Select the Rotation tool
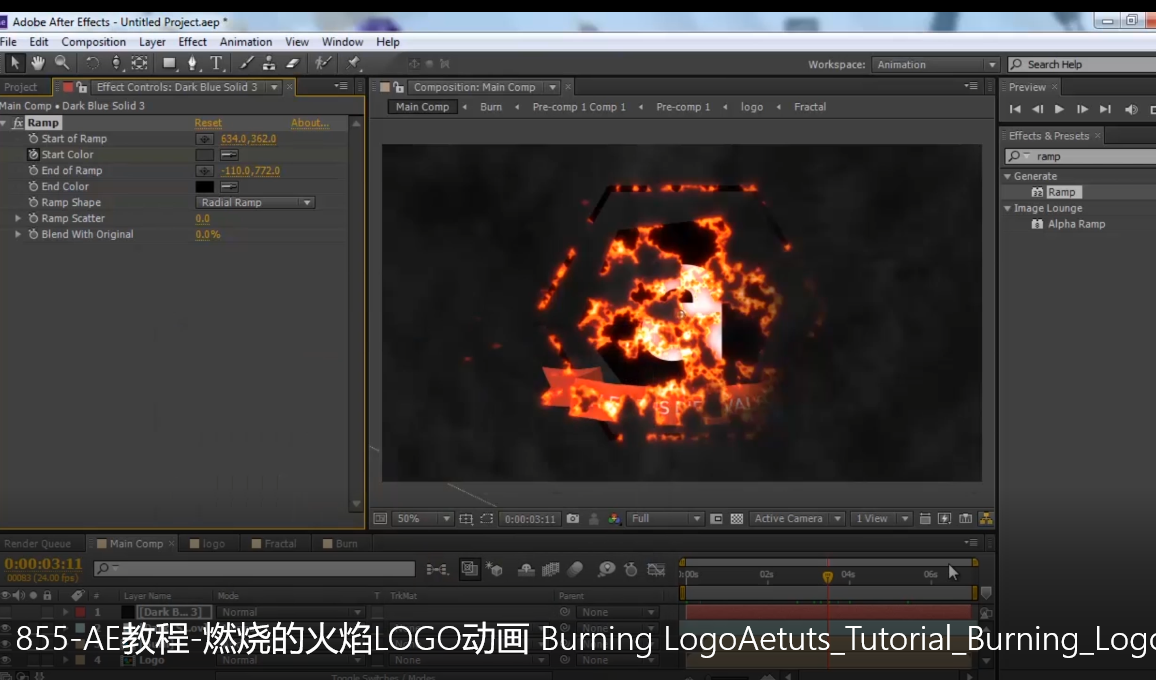Screen dimensions: 1156x680 (x=92, y=63)
